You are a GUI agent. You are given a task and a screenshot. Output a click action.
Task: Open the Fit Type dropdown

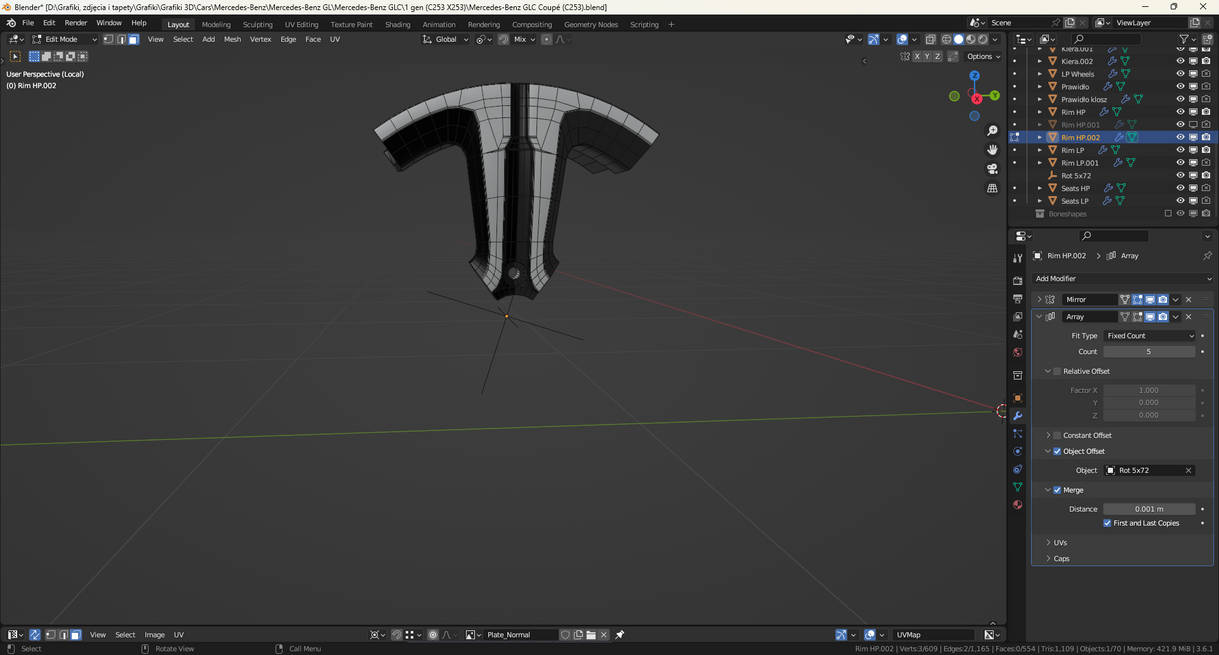[x=1149, y=336]
